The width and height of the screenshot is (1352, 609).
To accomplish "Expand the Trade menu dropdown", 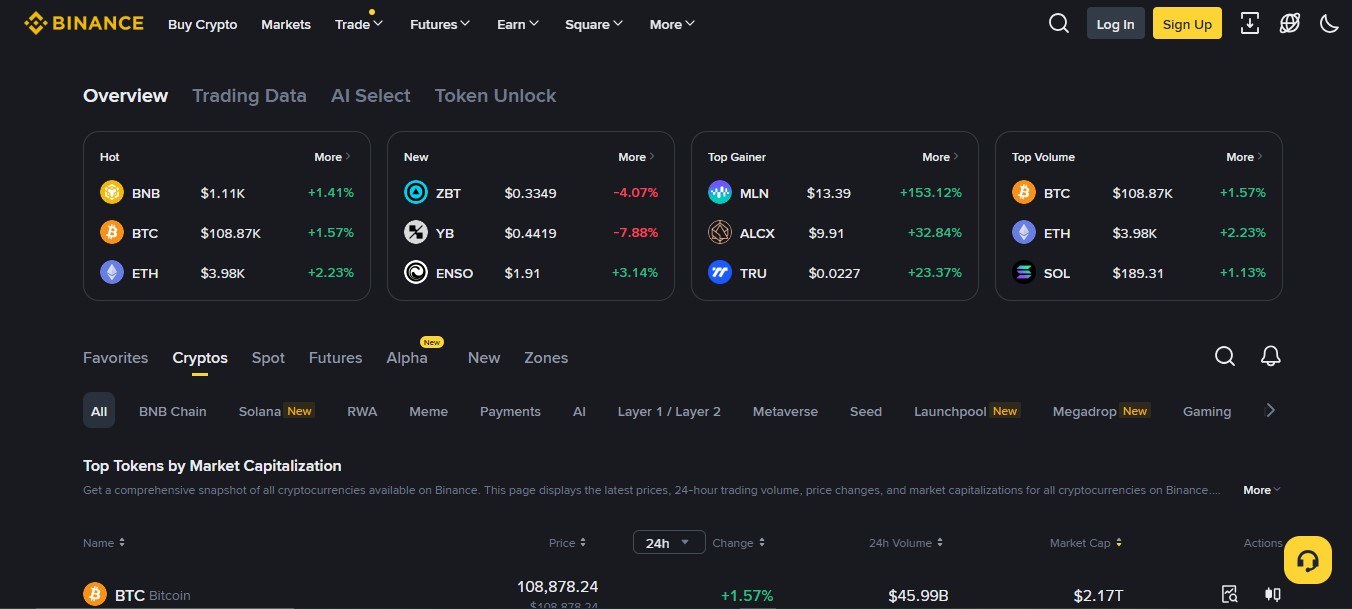I will pos(359,24).
